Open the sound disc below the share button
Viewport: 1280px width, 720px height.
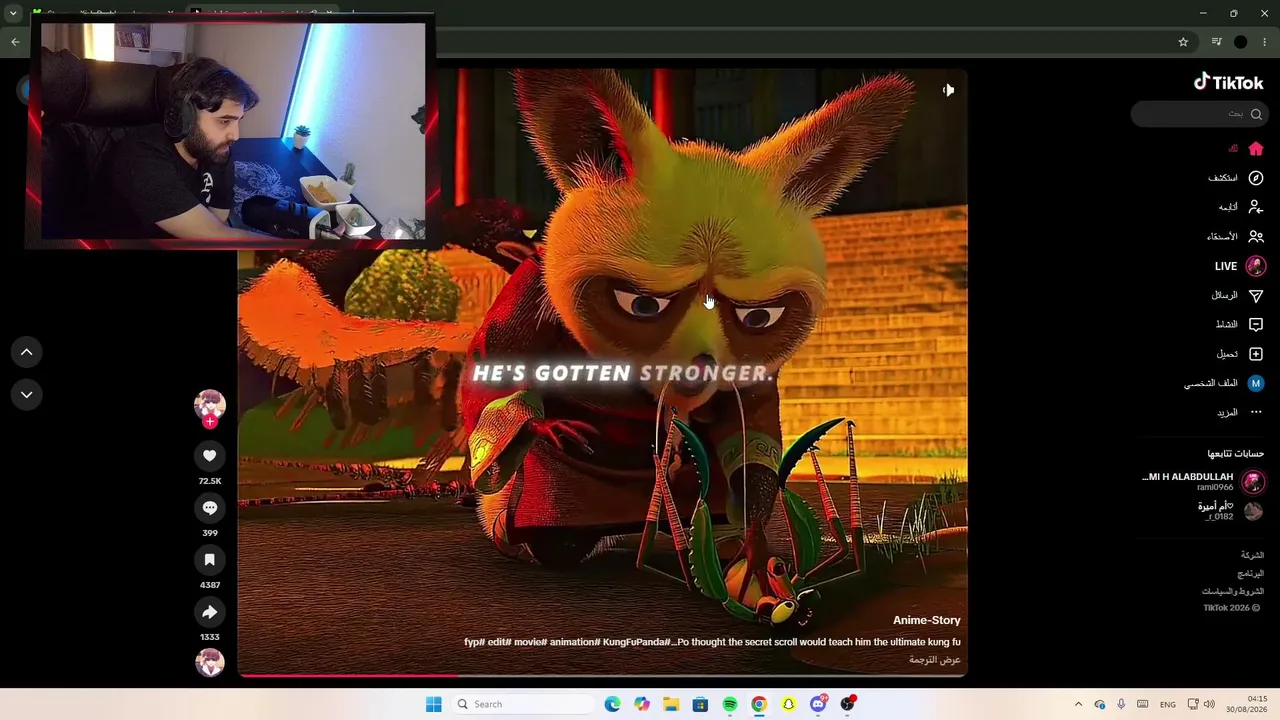pyautogui.click(x=210, y=662)
